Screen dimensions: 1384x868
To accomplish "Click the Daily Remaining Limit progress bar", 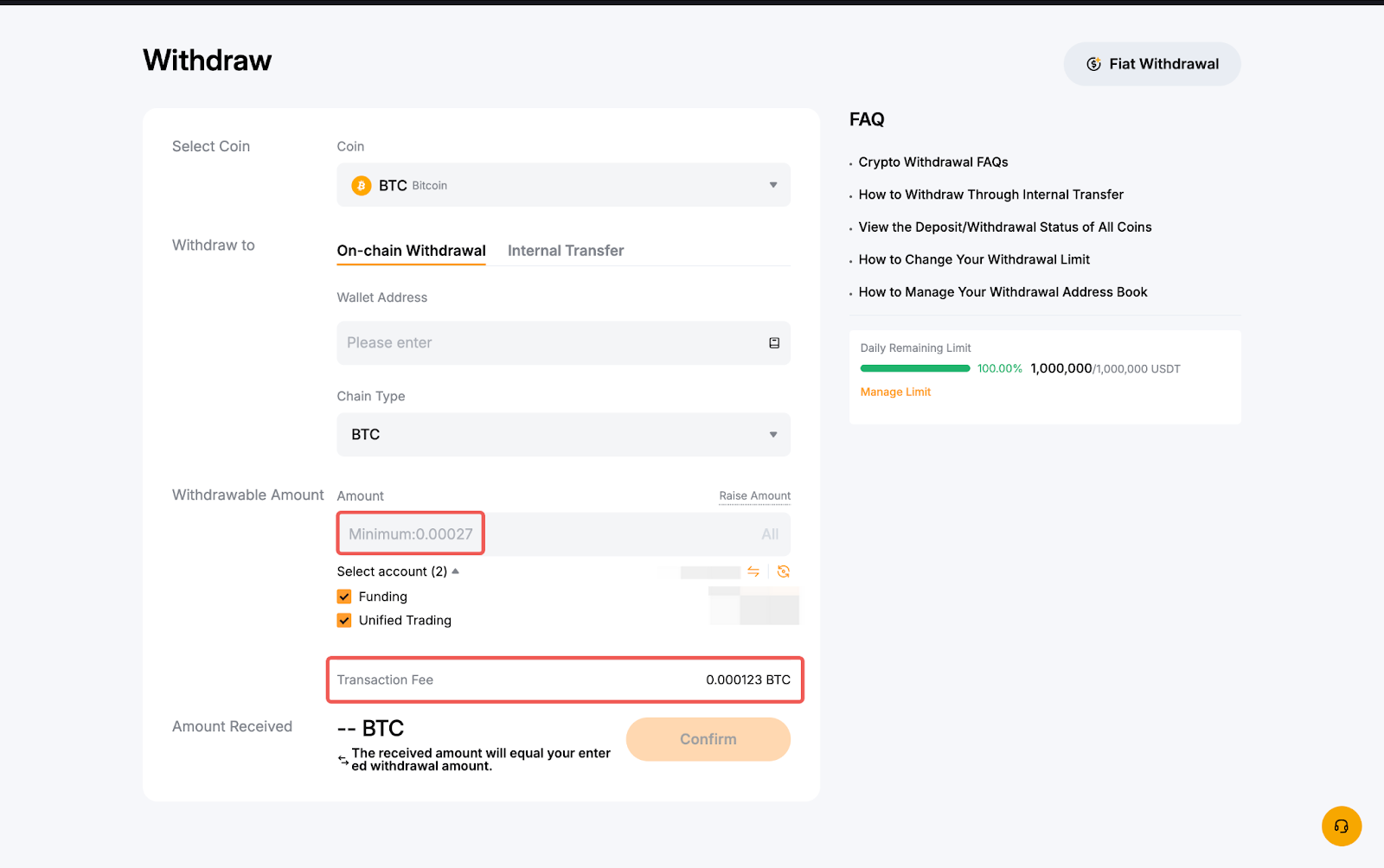I will click(914, 368).
